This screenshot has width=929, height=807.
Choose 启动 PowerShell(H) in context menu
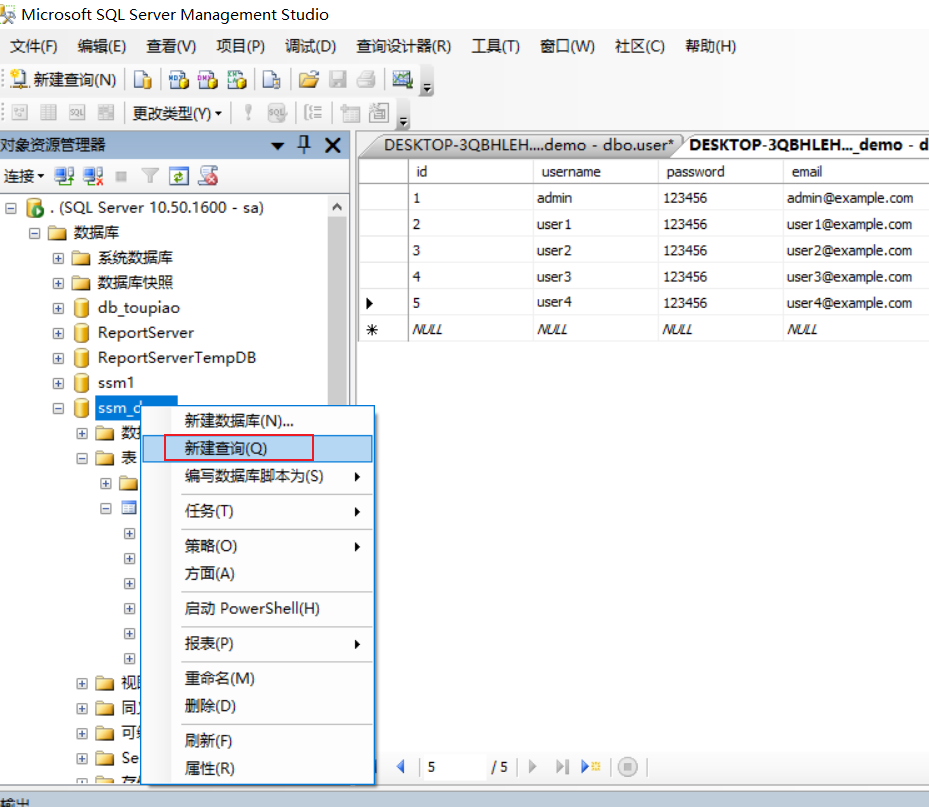tap(257, 609)
